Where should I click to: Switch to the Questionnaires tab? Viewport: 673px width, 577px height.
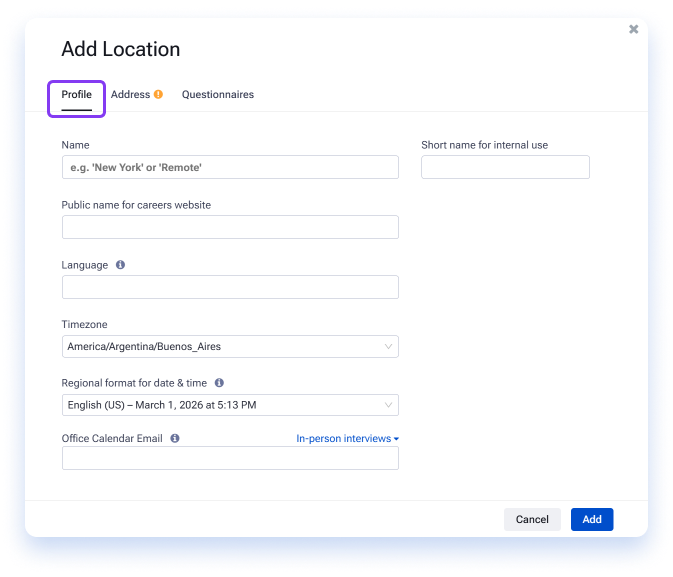point(218,94)
